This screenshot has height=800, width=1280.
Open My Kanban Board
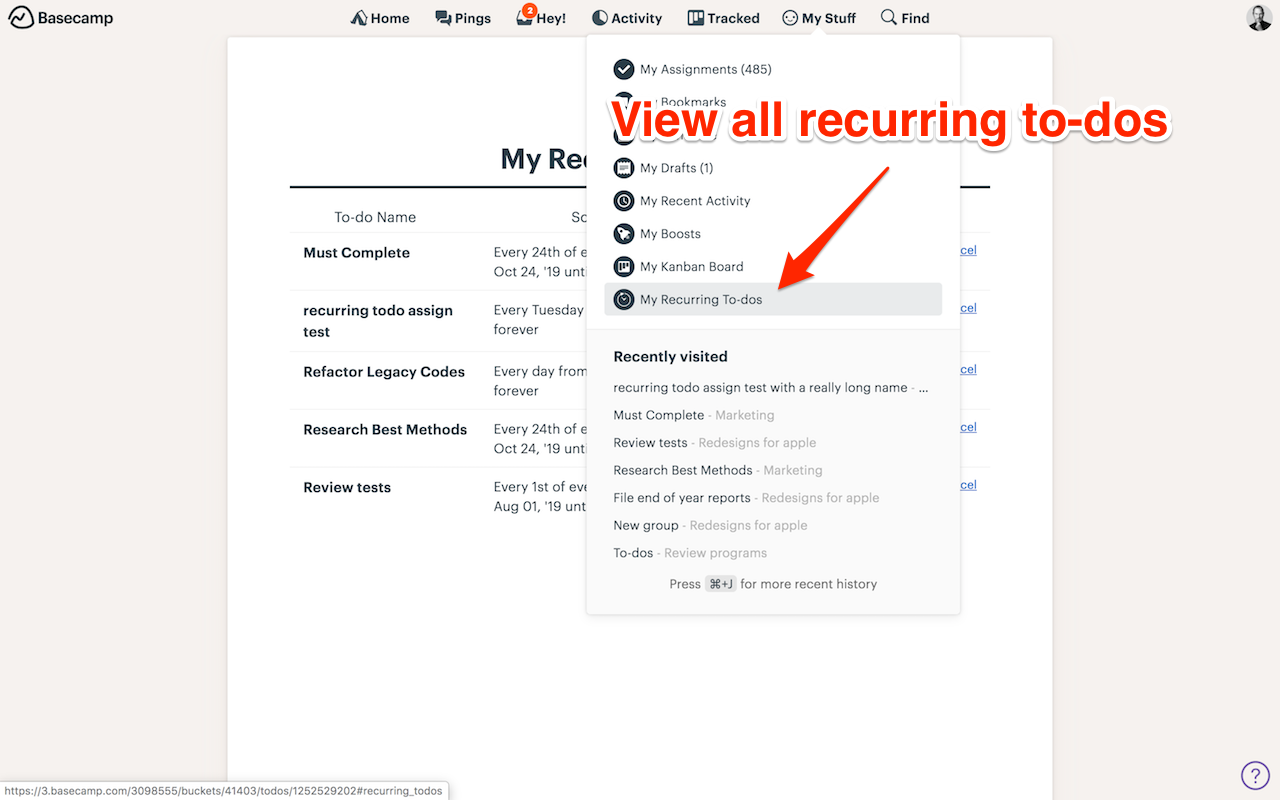click(x=773, y=267)
